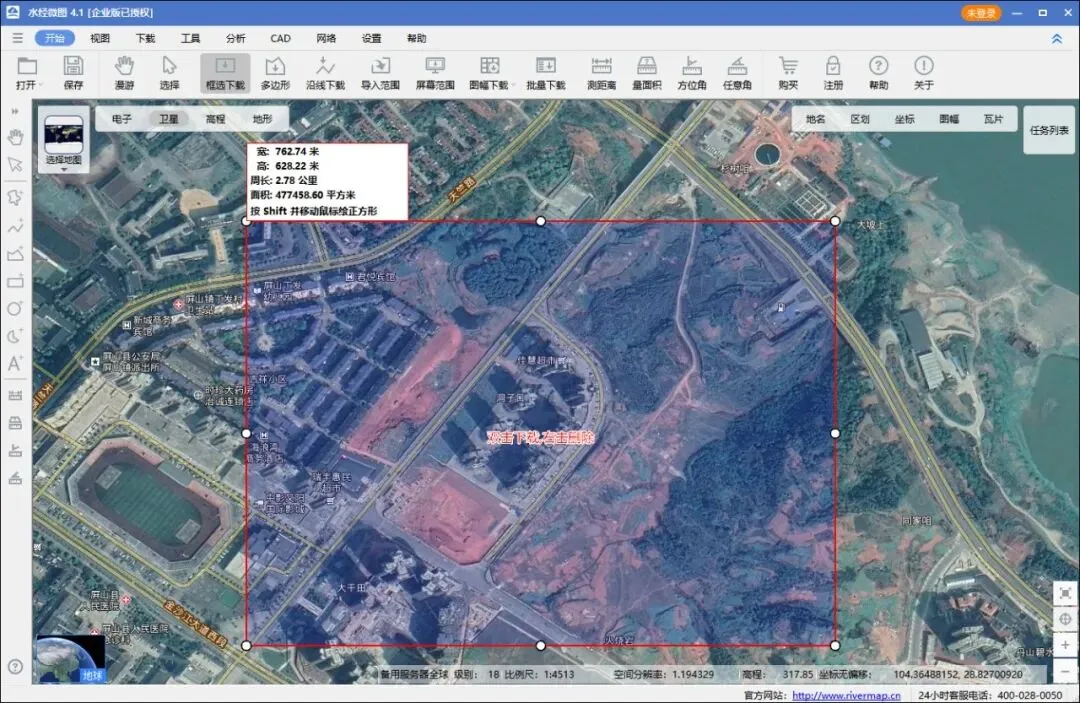Click the 保存 save icon

[x=73, y=73]
